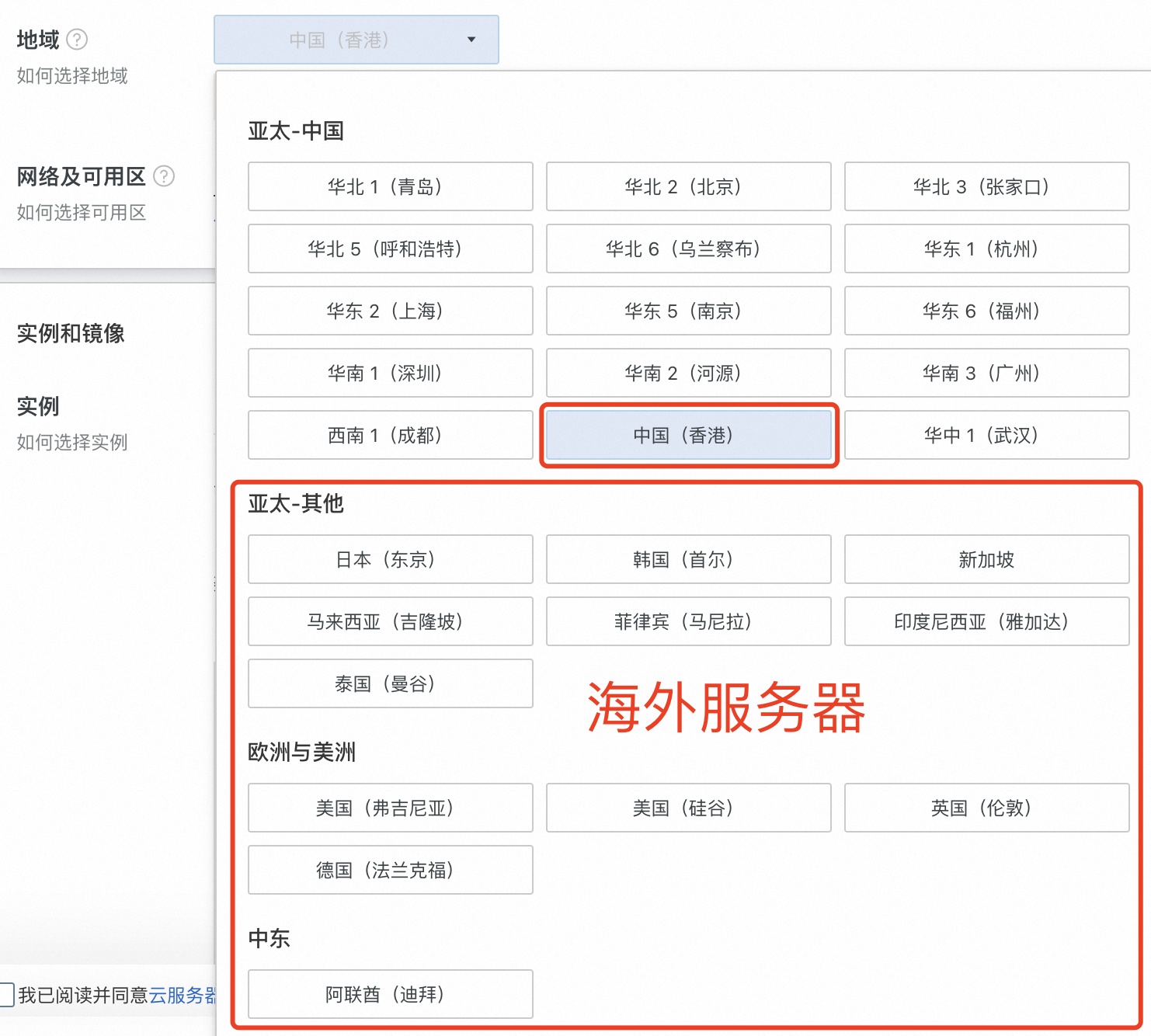Select overseas region 韩国（首尔）
The width and height of the screenshot is (1151, 1036).
pos(689,559)
